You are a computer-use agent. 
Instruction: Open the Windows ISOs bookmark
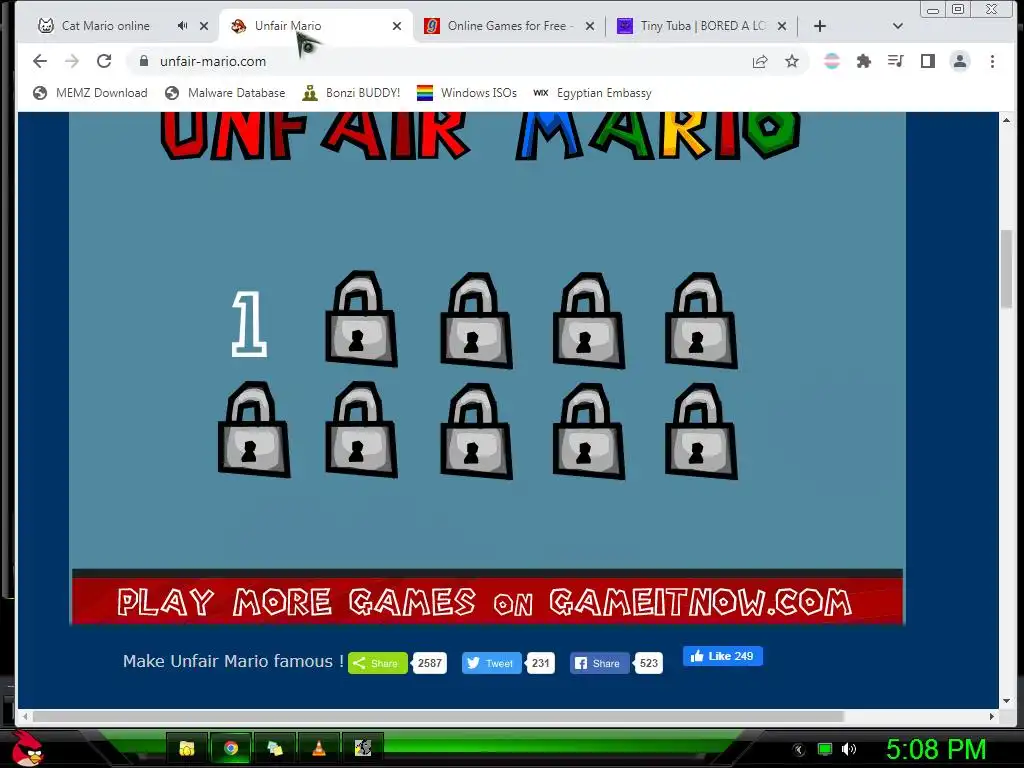pos(467,93)
